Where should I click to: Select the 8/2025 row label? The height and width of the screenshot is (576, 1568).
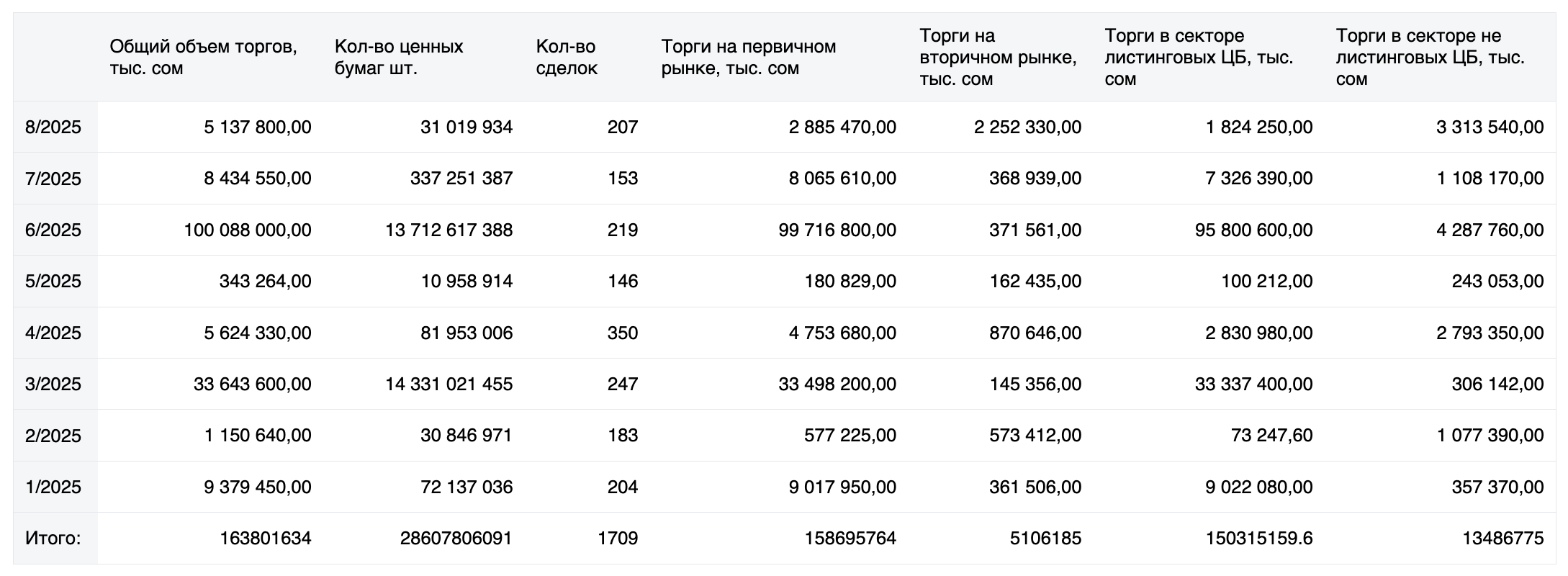point(53,127)
